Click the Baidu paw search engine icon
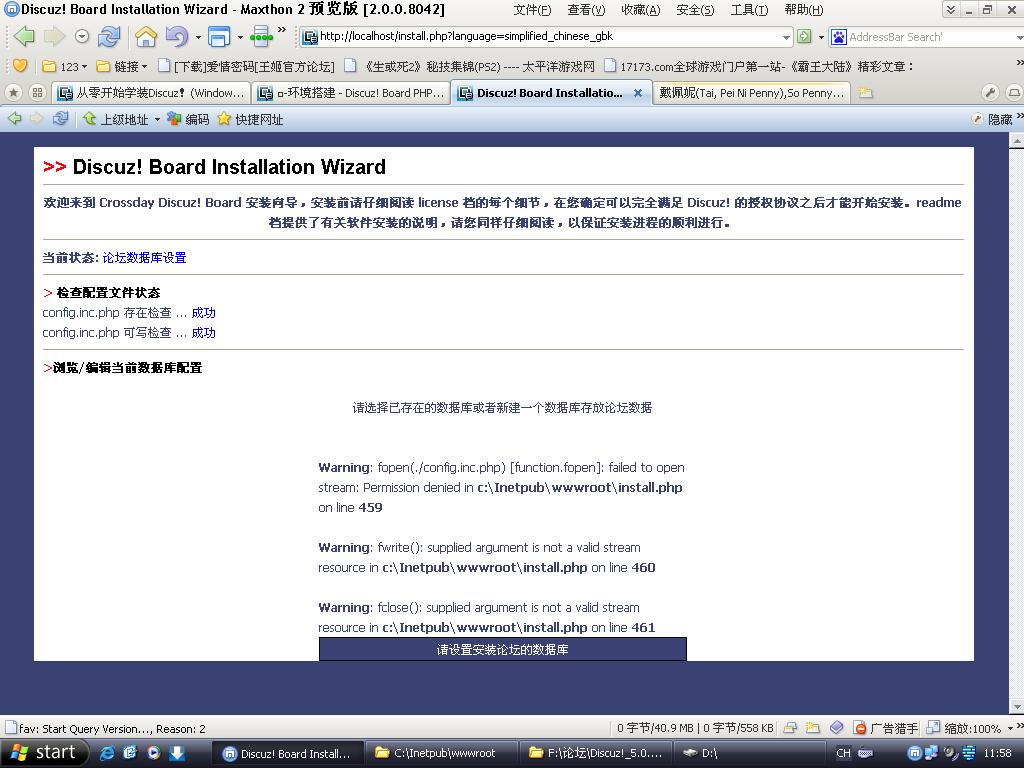This screenshot has width=1024, height=768. [839, 37]
